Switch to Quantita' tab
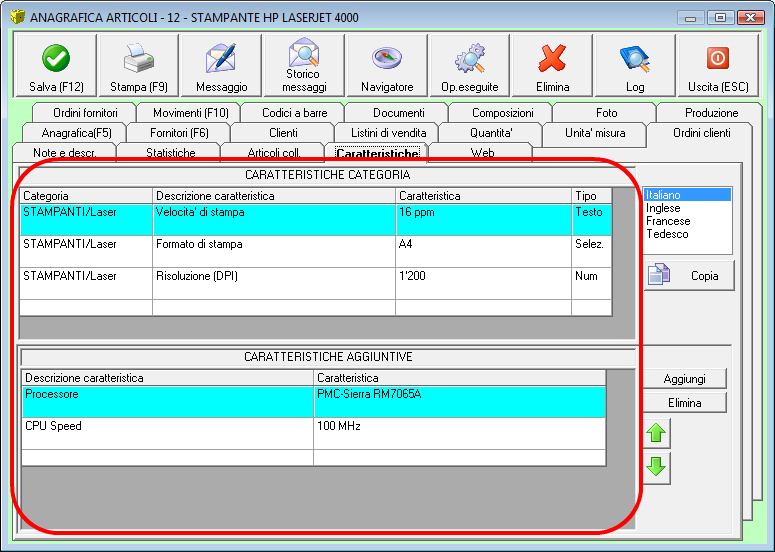775x552 pixels. pos(491,133)
